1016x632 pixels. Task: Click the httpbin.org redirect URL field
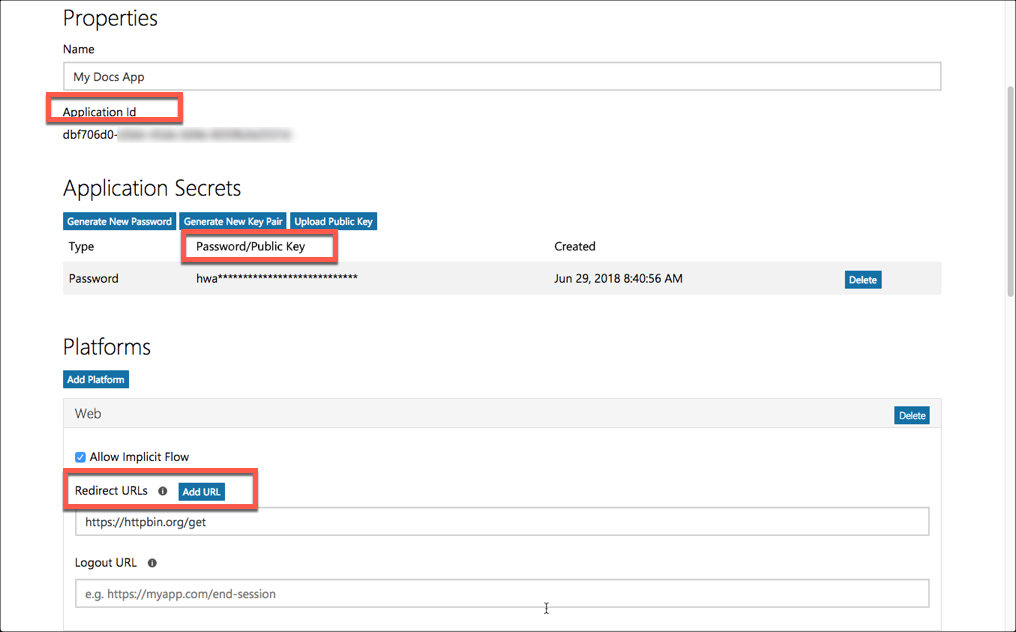400,520
